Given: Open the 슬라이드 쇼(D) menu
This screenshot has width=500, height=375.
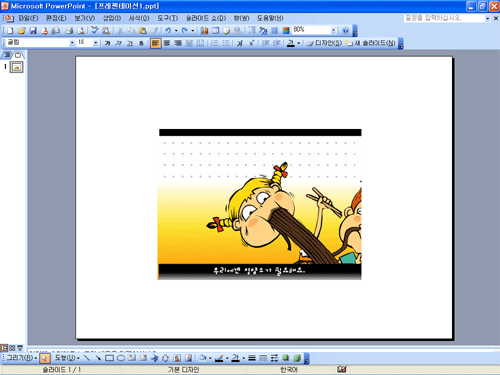Looking at the screenshot, I should 206,18.
